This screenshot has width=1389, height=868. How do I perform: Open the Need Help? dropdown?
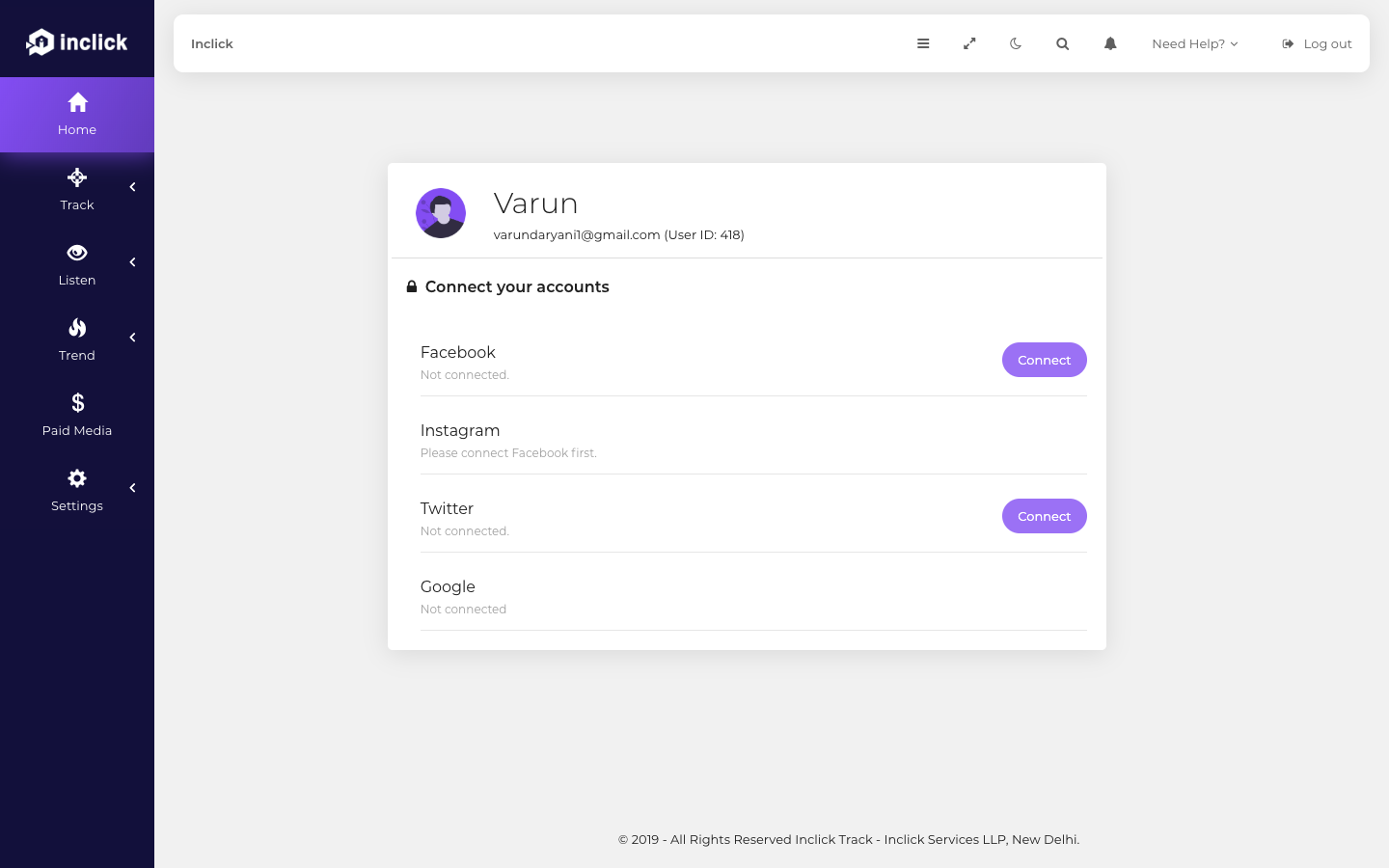tap(1194, 43)
